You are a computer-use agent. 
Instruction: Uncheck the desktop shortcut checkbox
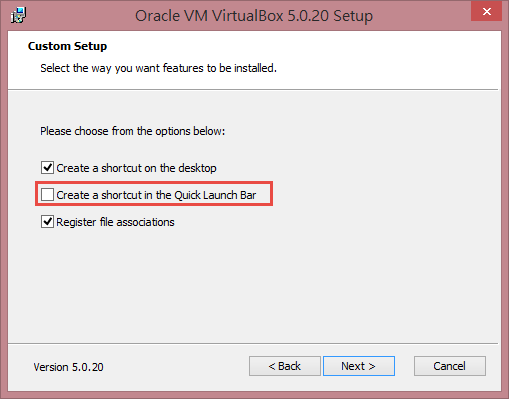pos(47,168)
